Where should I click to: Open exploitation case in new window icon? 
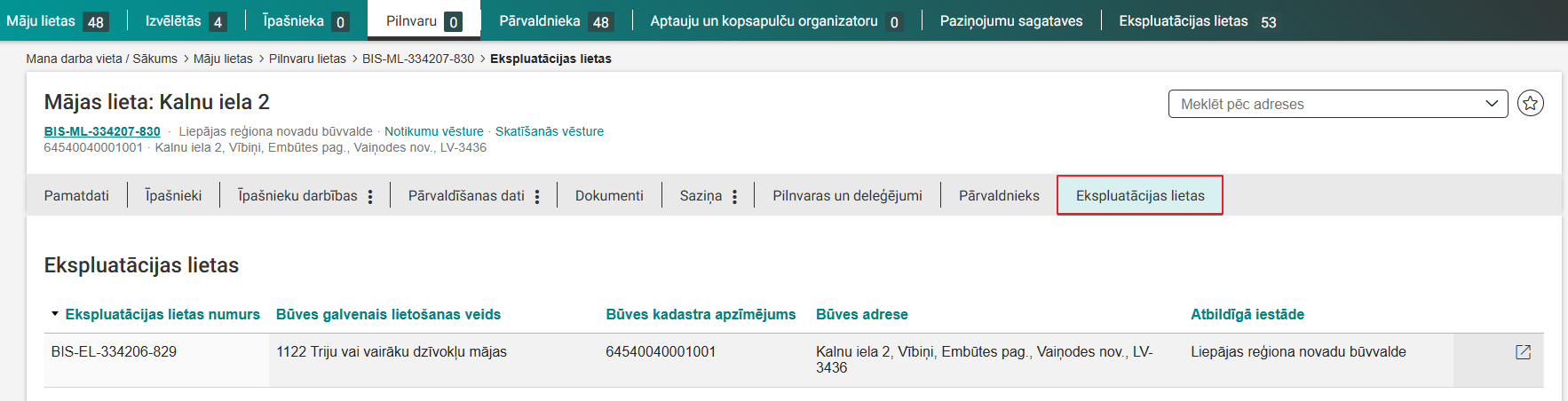tap(1523, 352)
